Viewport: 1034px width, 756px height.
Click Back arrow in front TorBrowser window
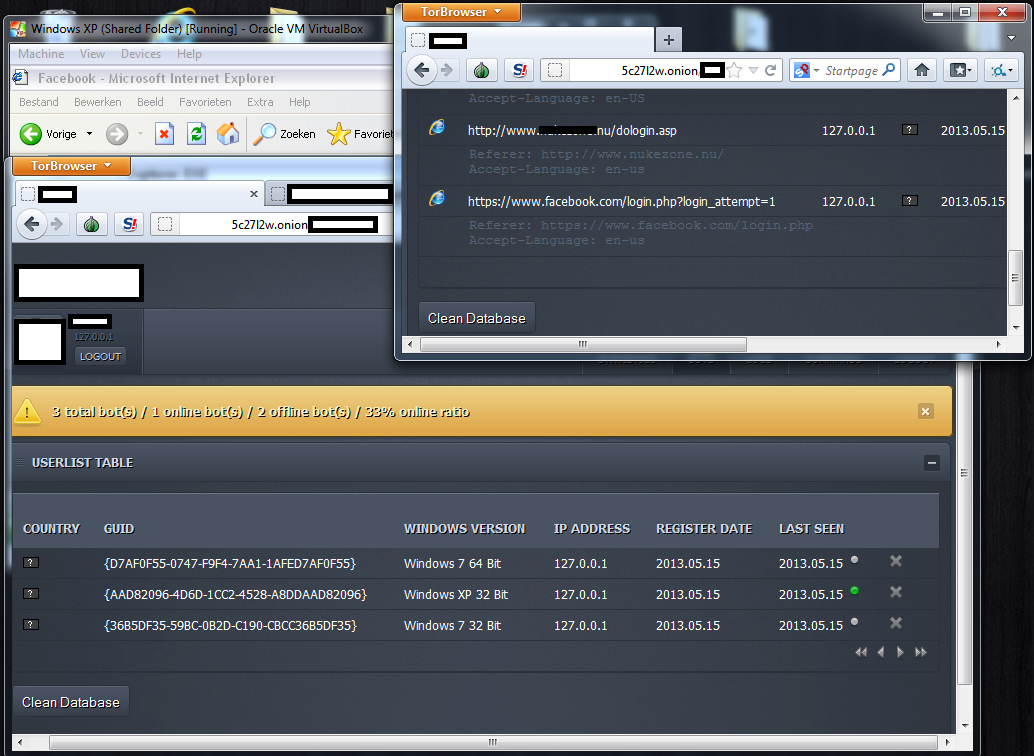coord(422,70)
